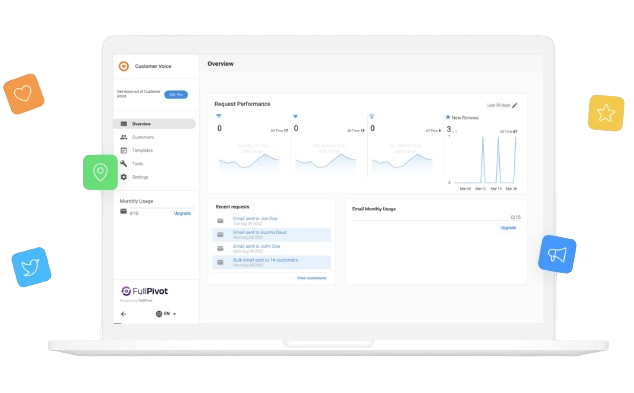
Task: Click the Get Pro button
Action: click(x=176, y=95)
